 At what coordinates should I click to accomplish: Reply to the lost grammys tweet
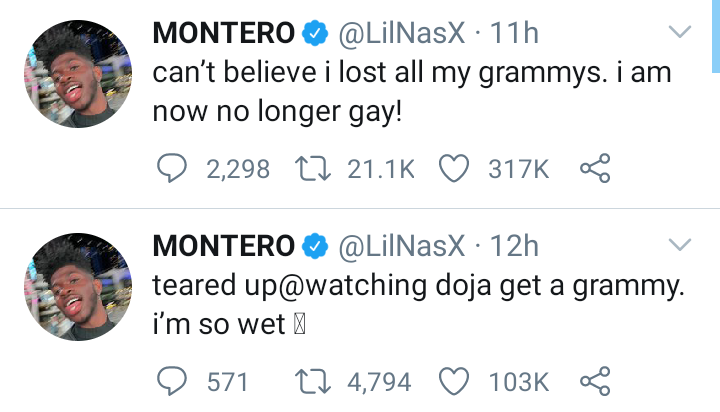tap(174, 170)
